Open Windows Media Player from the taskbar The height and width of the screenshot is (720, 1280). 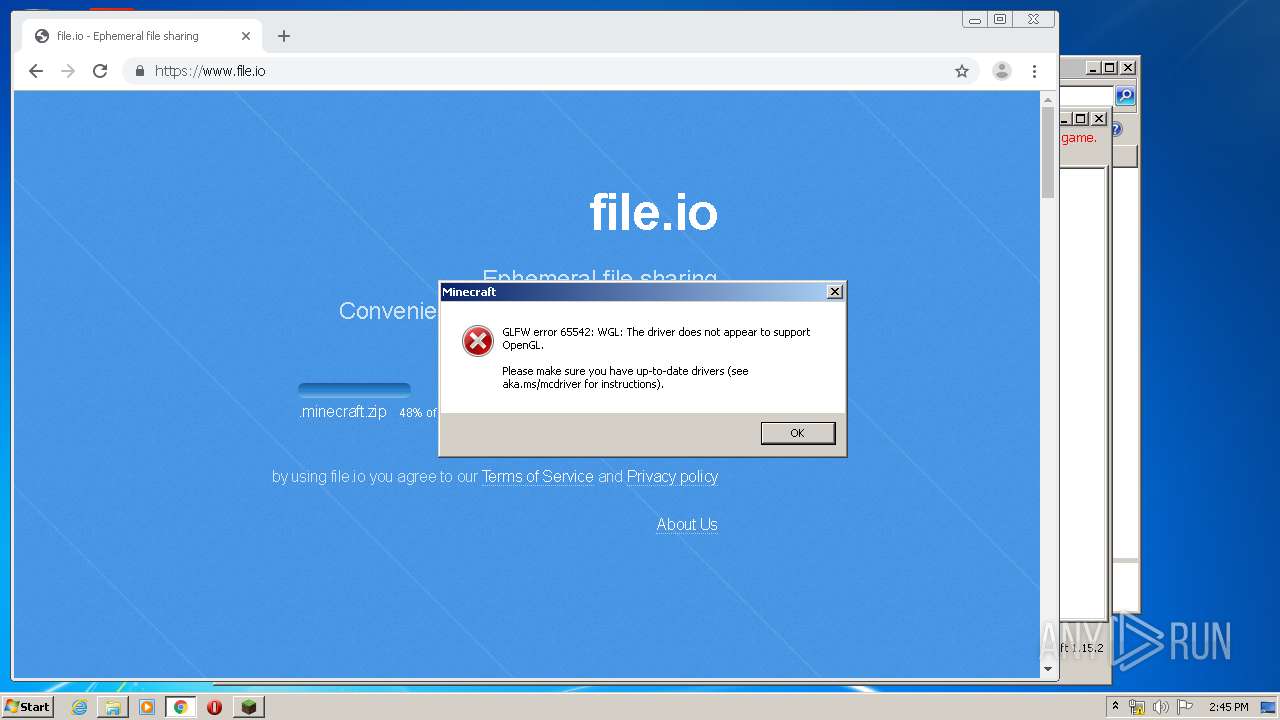pos(147,707)
